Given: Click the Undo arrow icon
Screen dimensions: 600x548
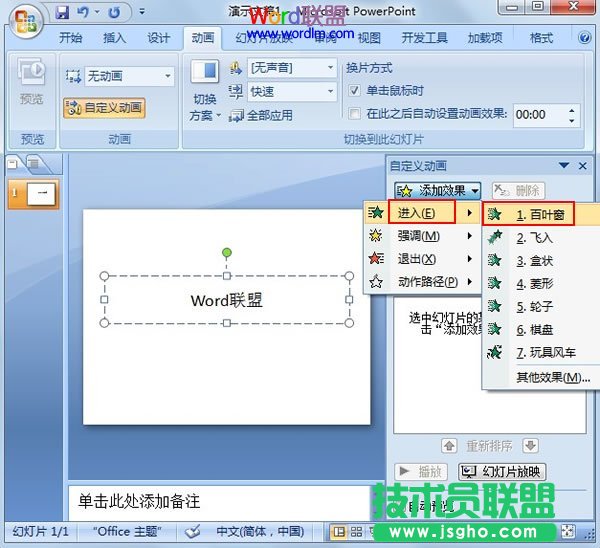Looking at the screenshot, I should pyautogui.click(x=85, y=13).
